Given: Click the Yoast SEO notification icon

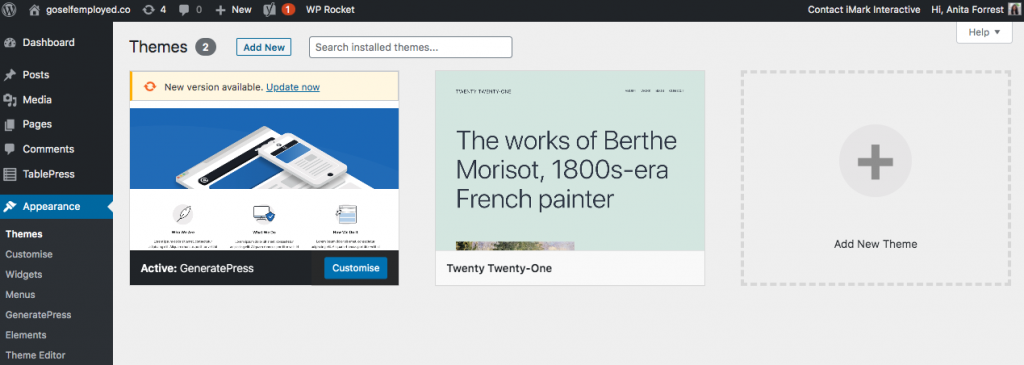Looking at the screenshot, I should click(x=269, y=10).
